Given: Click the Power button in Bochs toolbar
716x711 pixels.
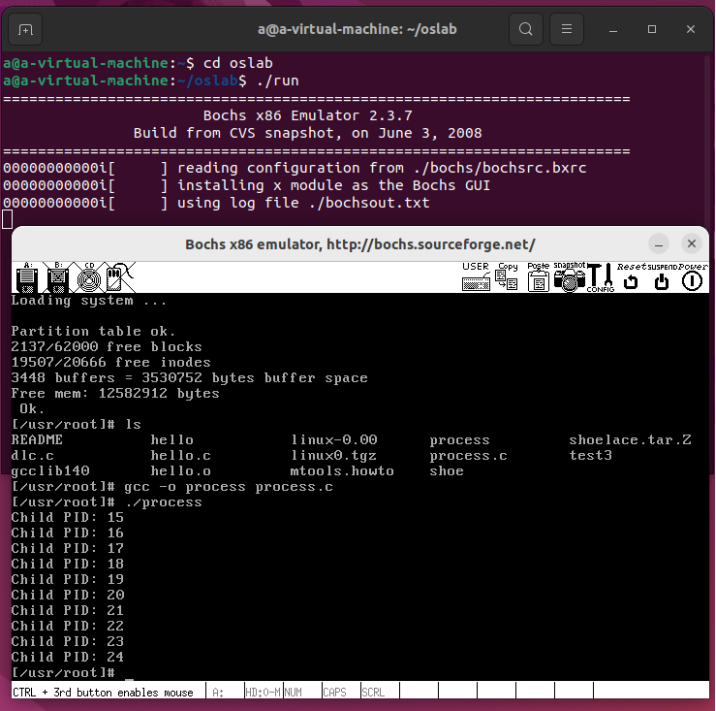Looking at the screenshot, I should click(x=692, y=277).
